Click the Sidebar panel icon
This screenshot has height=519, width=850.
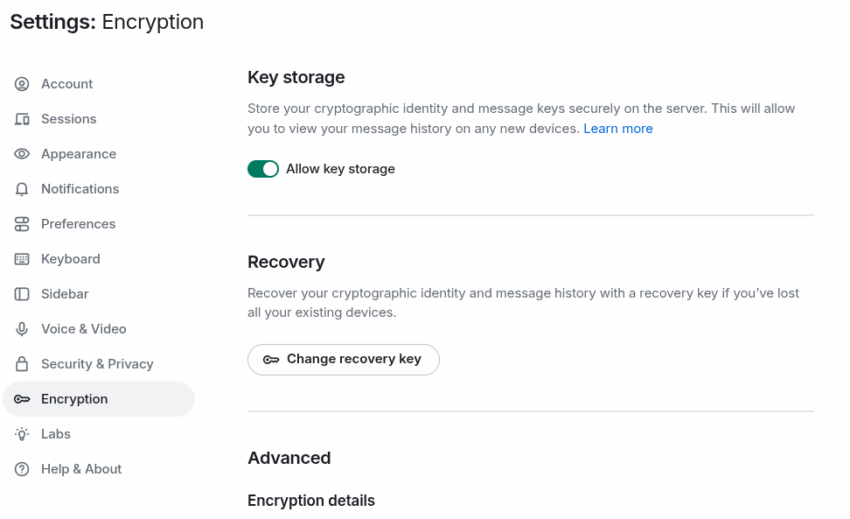point(22,294)
